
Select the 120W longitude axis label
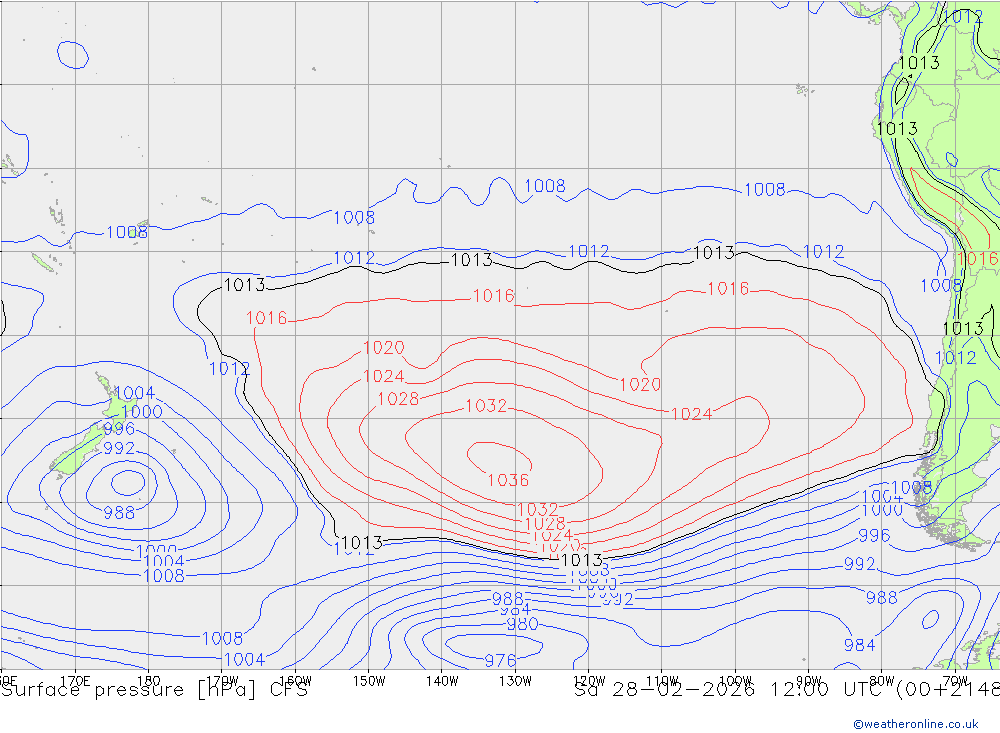(x=589, y=681)
